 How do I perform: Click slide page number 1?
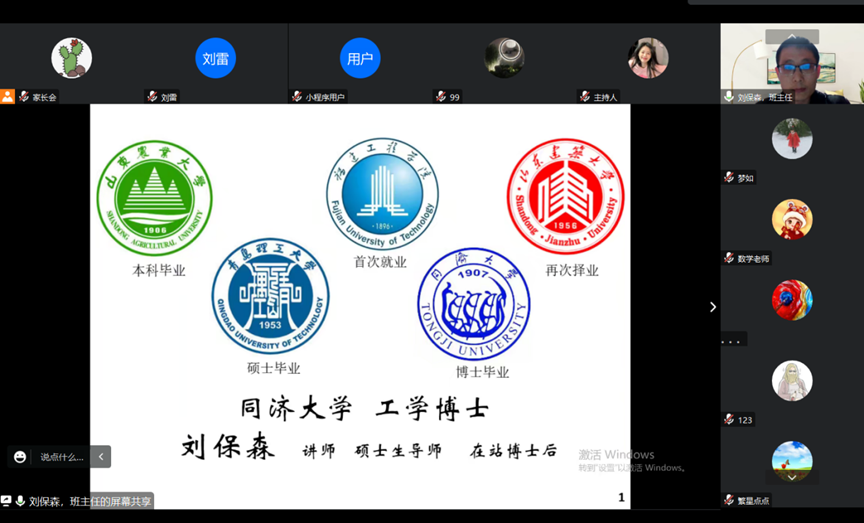pos(622,498)
